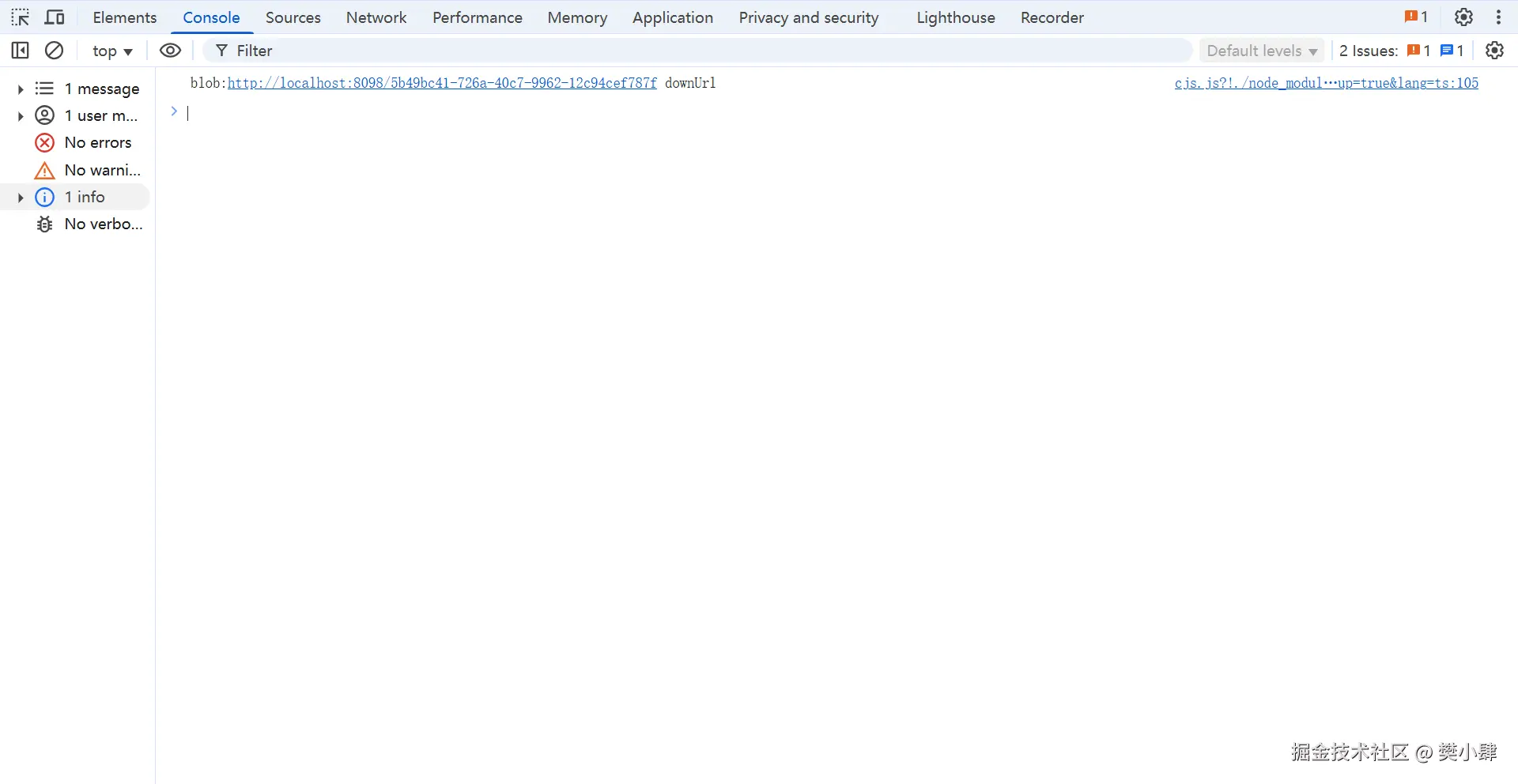Viewport: 1518px width, 784px height.
Task: Switch to the Elements tab
Action: [125, 17]
